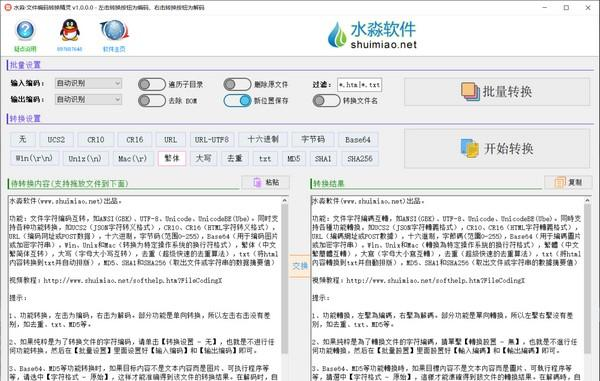Select the MD5 conversion option
This screenshot has width=600, height=381.
[294, 158]
